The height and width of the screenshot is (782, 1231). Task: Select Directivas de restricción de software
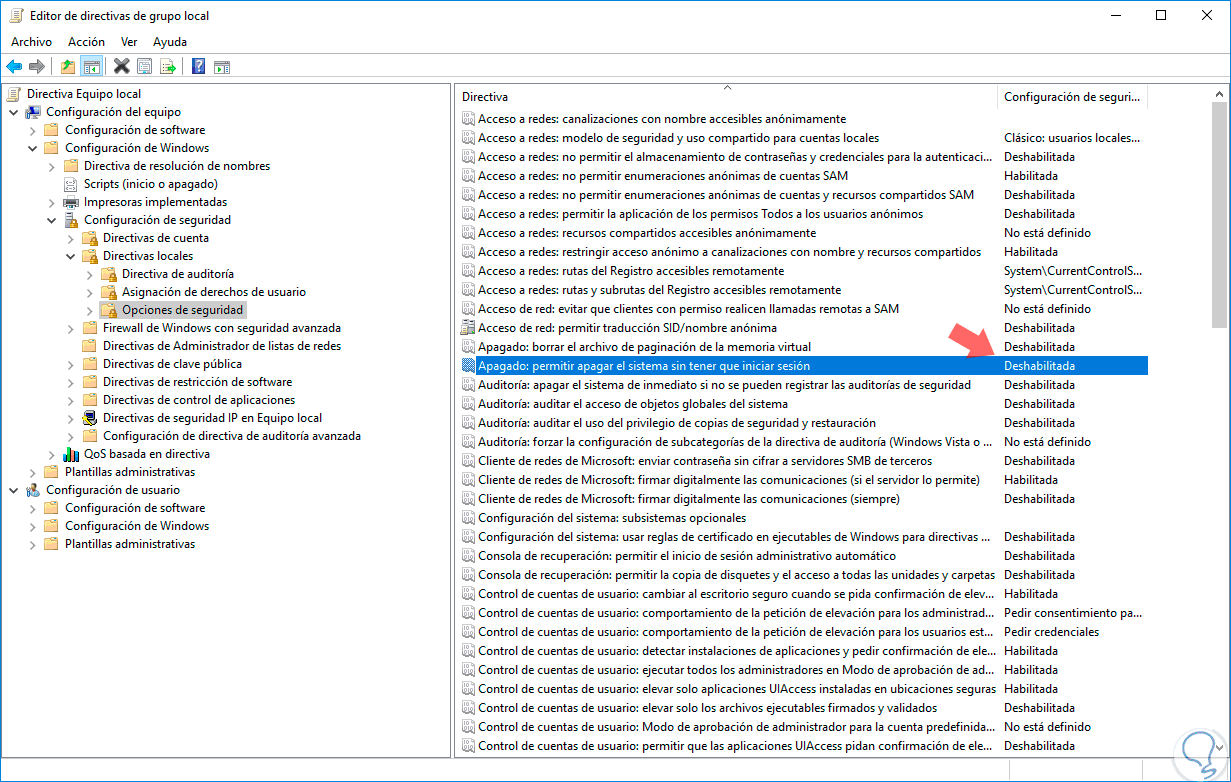[x=197, y=382]
